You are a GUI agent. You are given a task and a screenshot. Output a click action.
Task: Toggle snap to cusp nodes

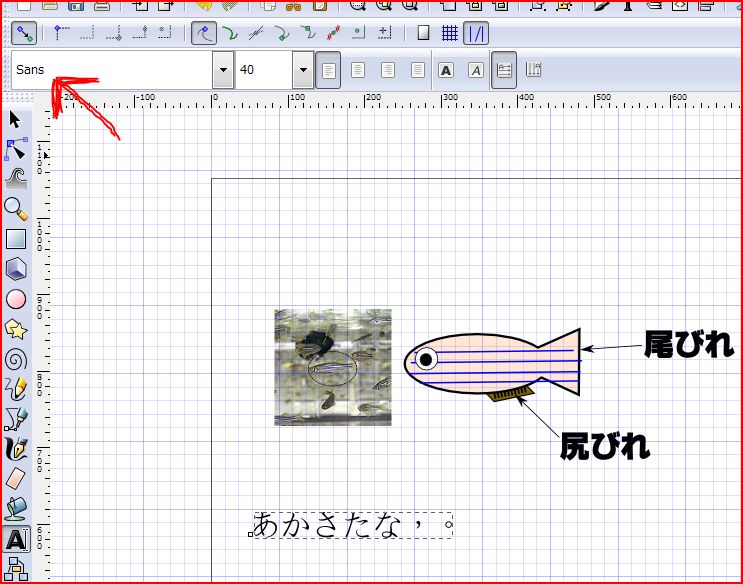tap(282, 33)
